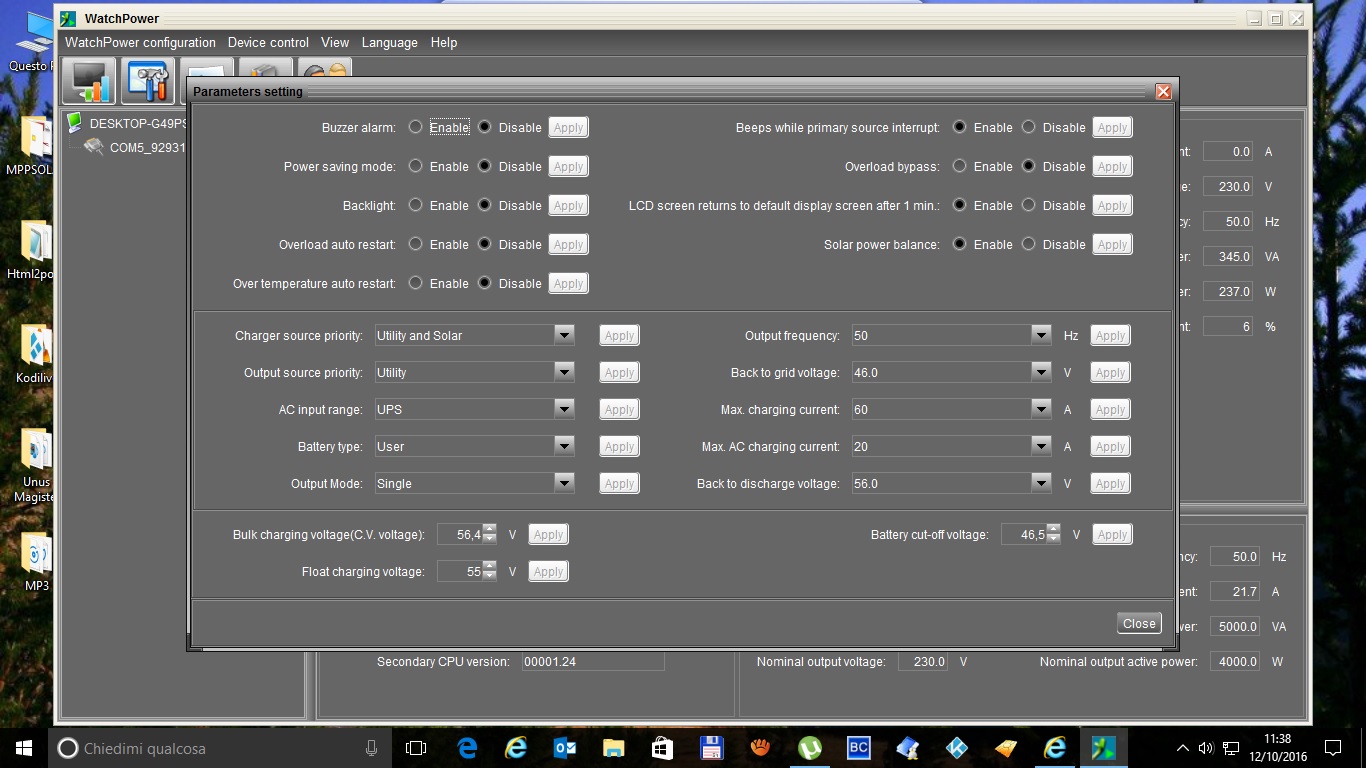This screenshot has width=1366, height=768.
Task: Enable the Buzzer alarm
Action: [x=416, y=127]
